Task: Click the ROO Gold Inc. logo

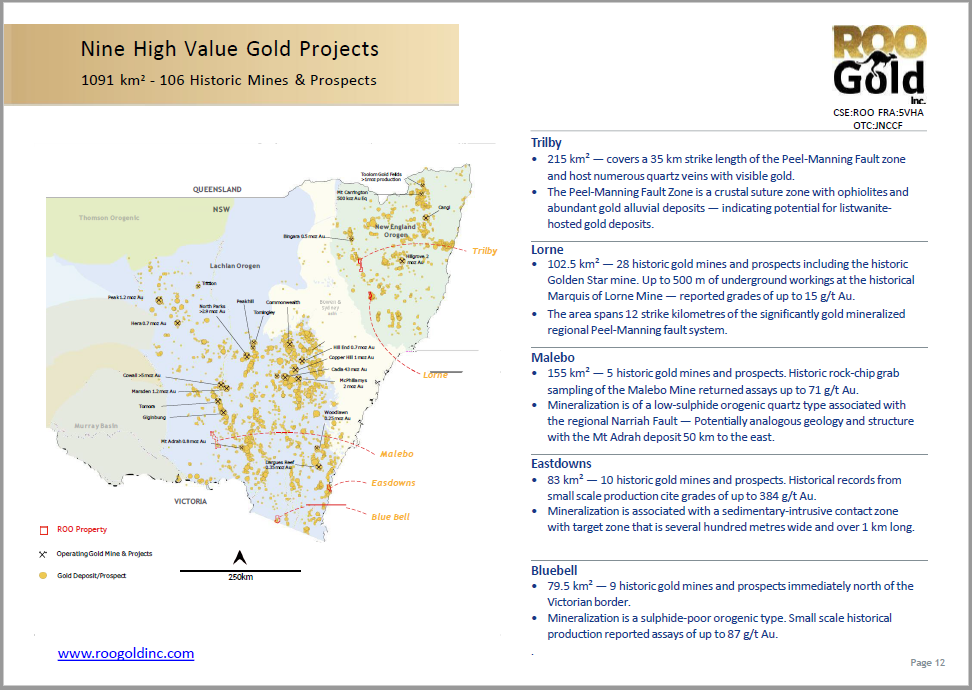Action: pos(879,65)
